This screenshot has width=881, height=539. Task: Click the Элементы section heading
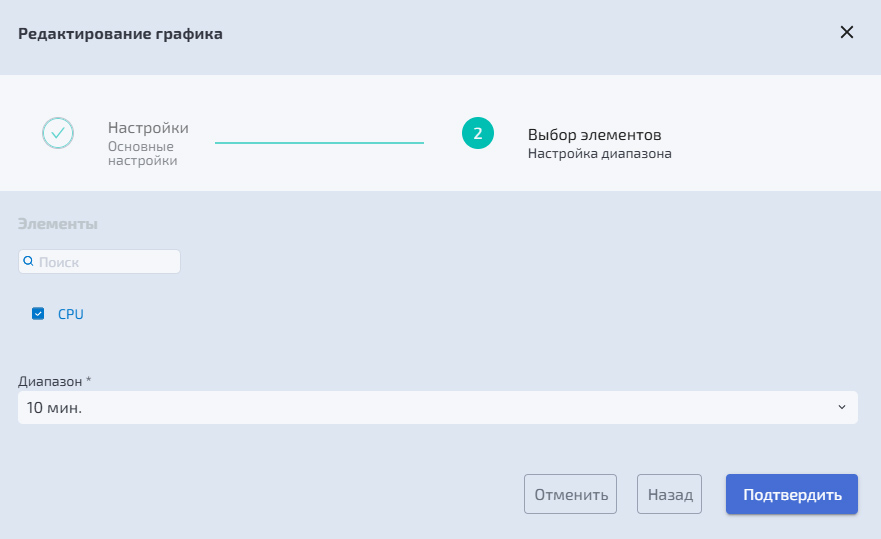pyautogui.click(x=57, y=224)
